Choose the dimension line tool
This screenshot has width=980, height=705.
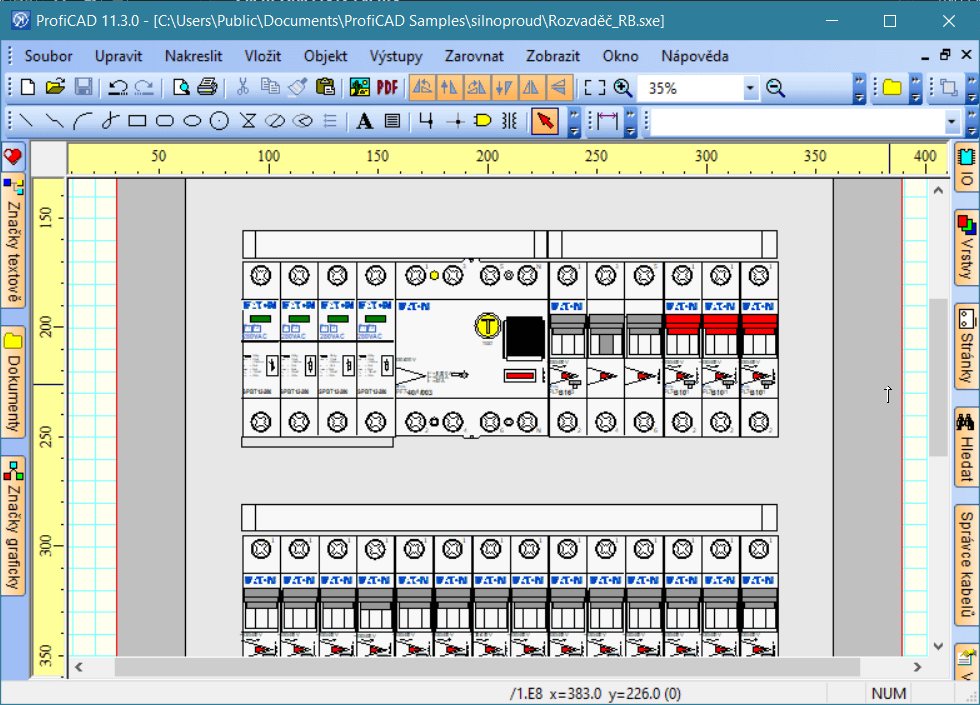click(x=607, y=121)
